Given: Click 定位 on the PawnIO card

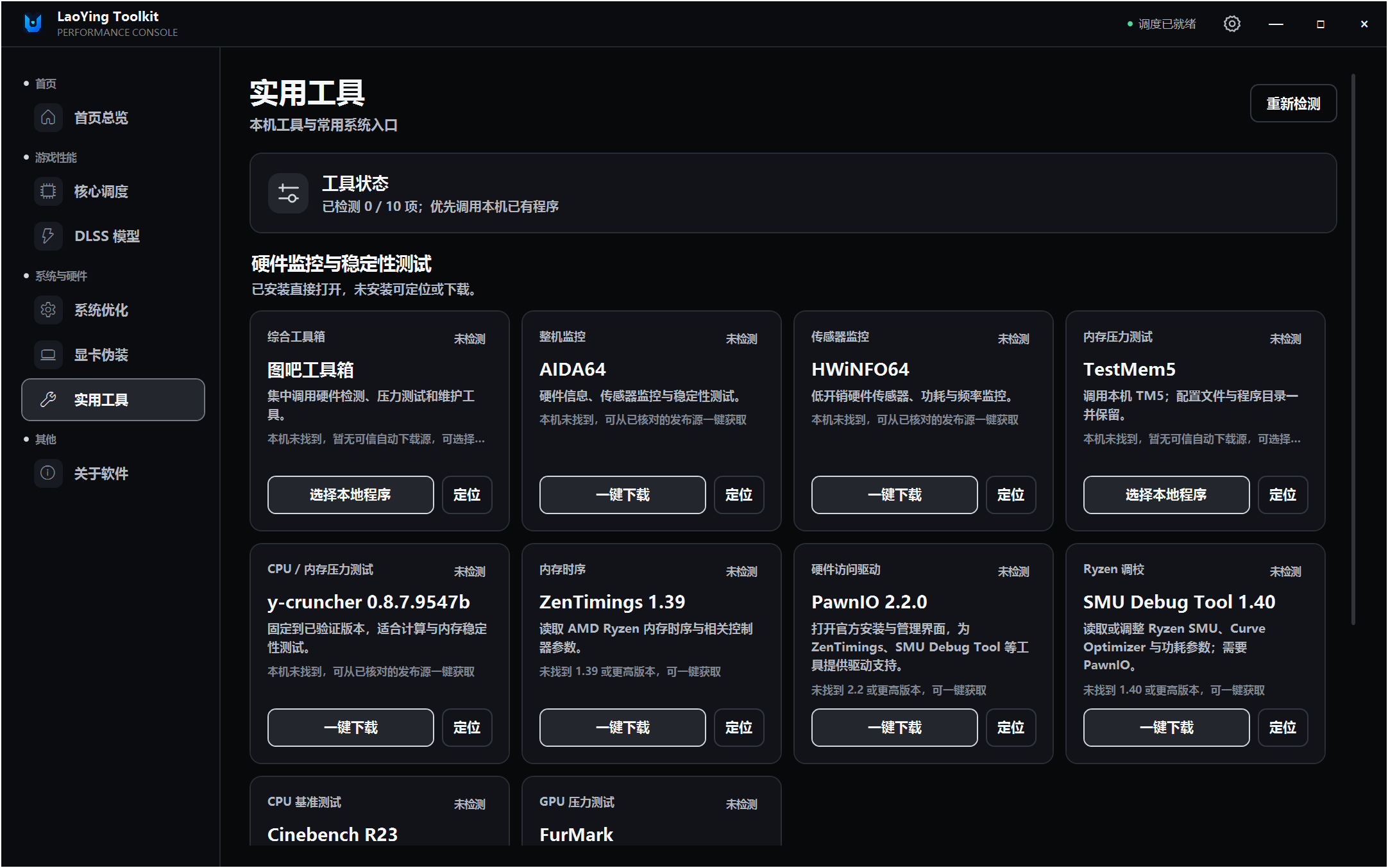Looking at the screenshot, I should coord(1011,728).
